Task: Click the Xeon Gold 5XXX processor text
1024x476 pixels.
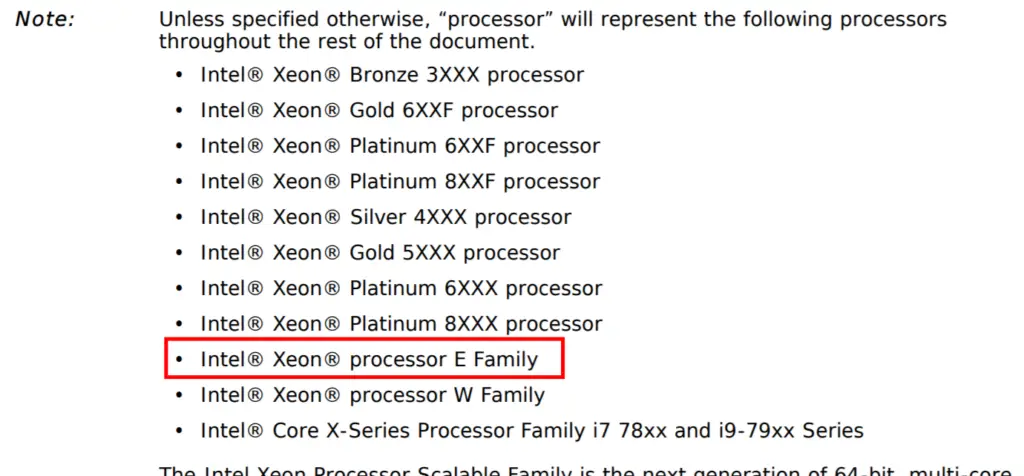Action: point(380,252)
